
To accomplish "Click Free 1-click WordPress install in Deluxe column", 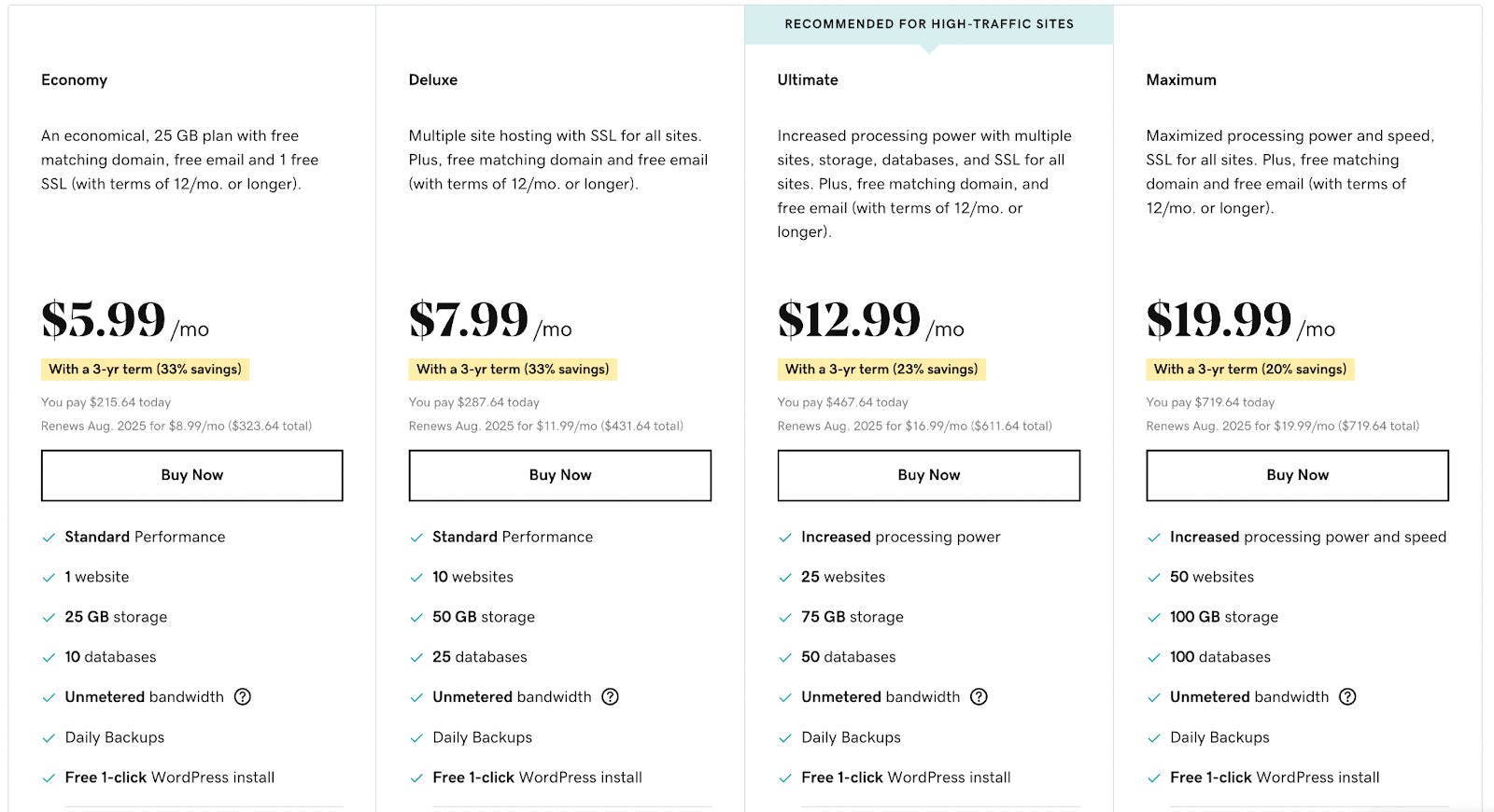I will pyautogui.click(x=538, y=777).
